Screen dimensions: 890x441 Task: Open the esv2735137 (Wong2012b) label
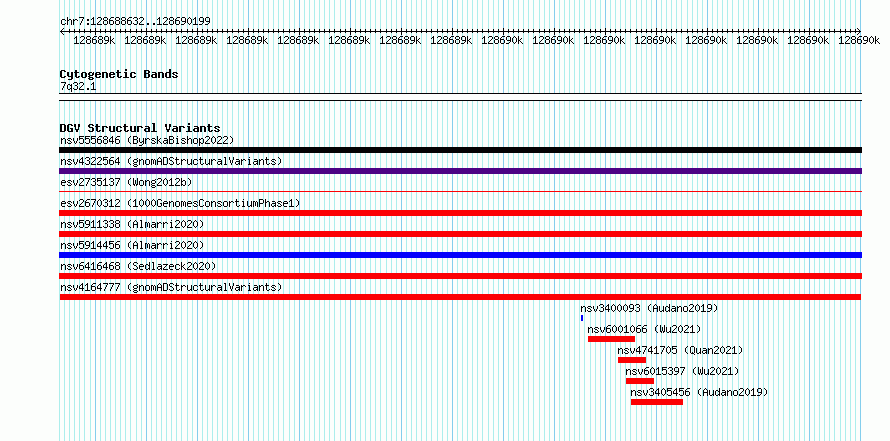tap(126, 182)
